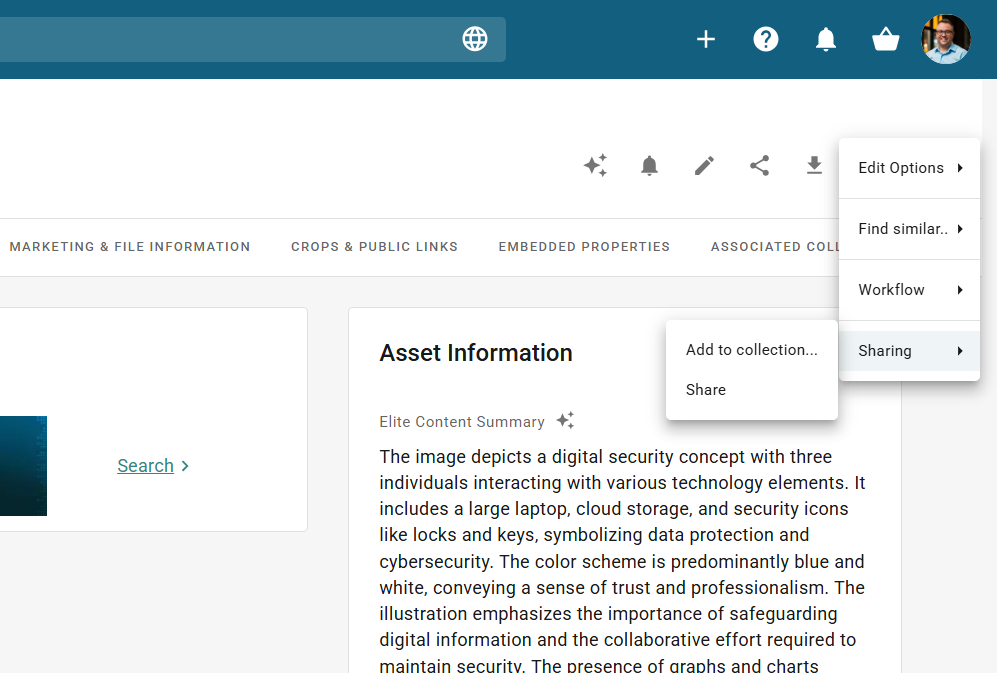Click the user profile avatar

[x=946, y=39]
